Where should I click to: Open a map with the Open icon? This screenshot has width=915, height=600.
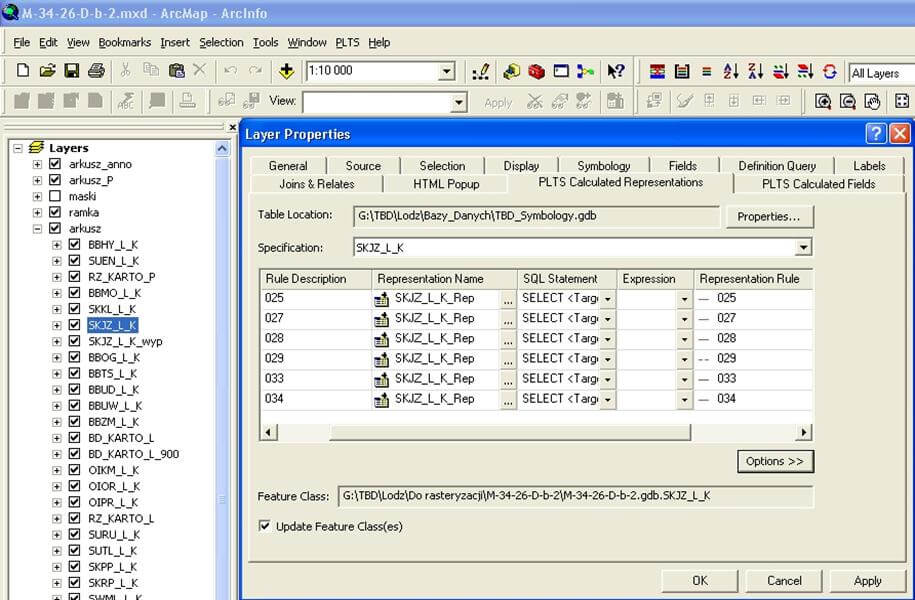tap(47, 71)
